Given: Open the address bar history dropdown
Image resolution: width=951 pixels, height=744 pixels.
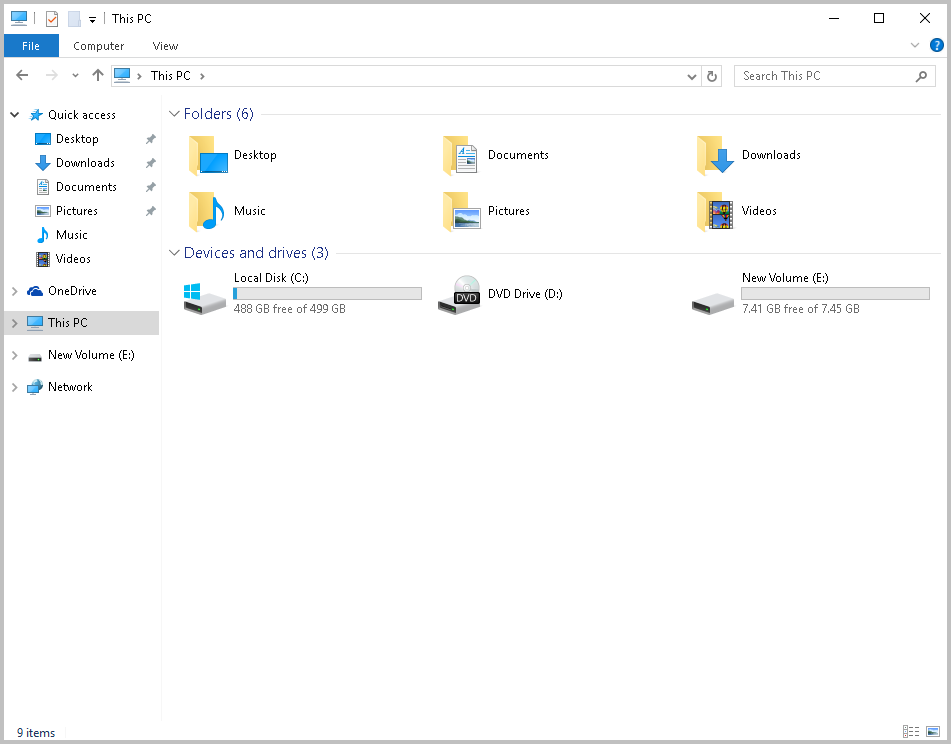Looking at the screenshot, I should 693,76.
